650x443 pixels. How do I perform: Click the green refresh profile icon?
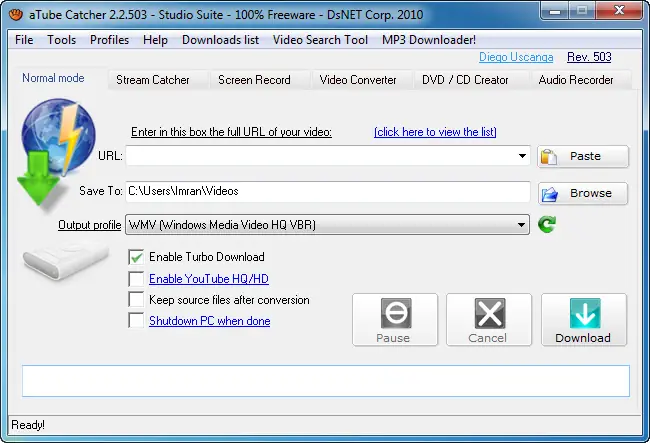[x=547, y=224]
